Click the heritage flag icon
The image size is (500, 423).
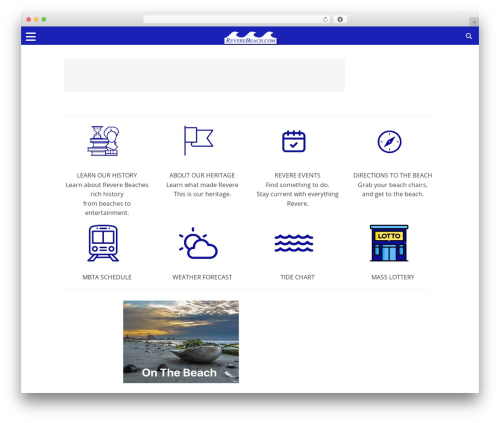click(199, 141)
